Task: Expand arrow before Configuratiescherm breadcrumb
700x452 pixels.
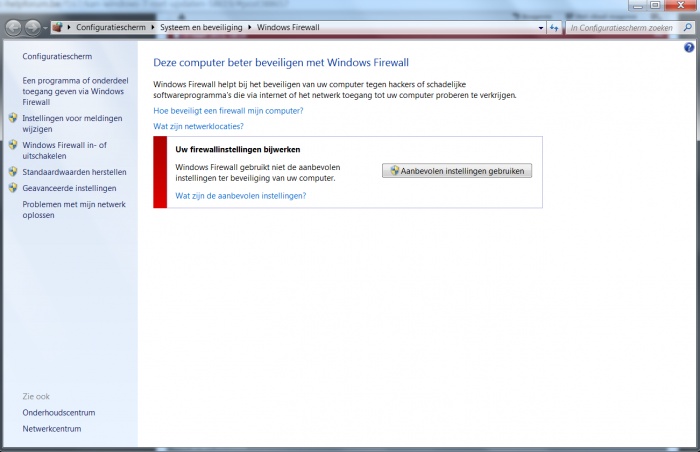Action: click(69, 27)
